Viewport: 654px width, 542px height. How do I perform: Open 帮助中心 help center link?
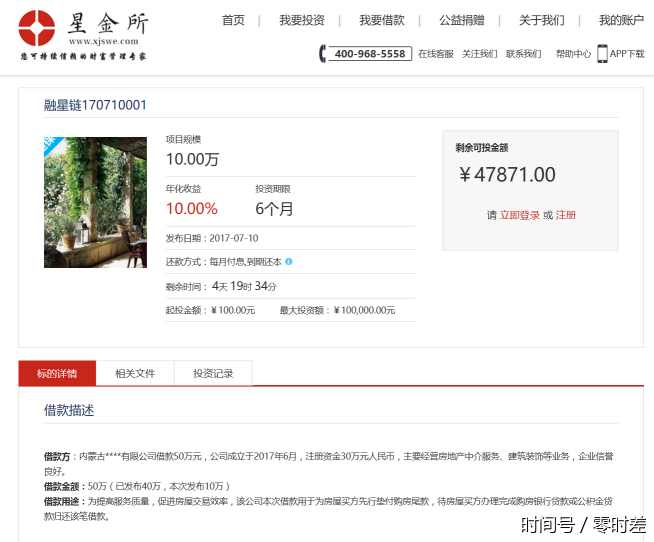pos(573,54)
